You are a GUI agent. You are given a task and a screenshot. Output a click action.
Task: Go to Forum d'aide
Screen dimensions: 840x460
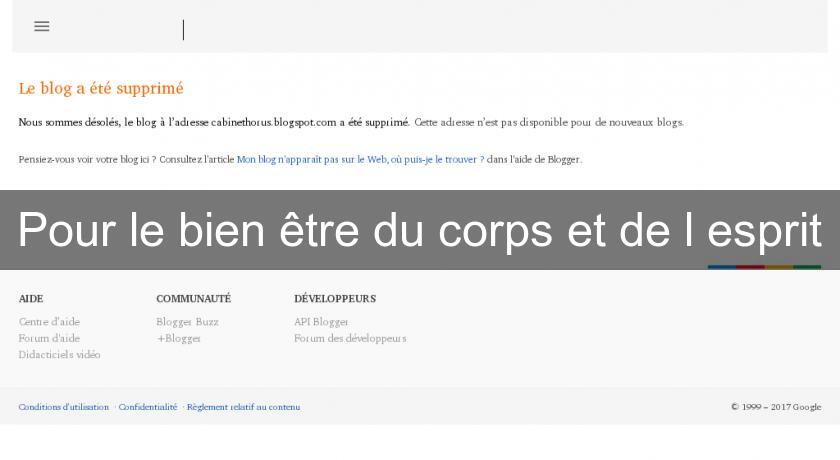coord(49,338)
